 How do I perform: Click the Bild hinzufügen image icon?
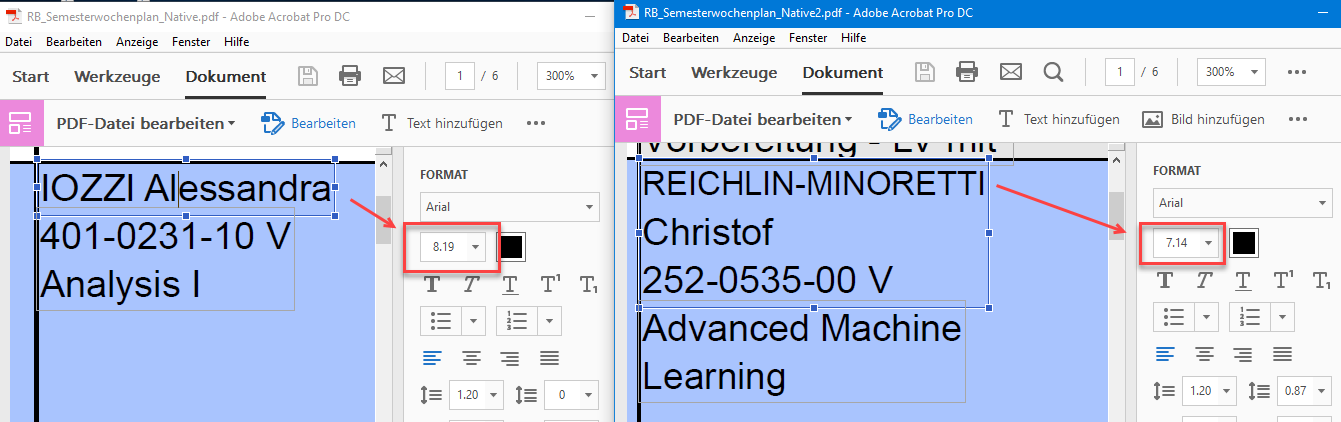tap(1152, 119)
